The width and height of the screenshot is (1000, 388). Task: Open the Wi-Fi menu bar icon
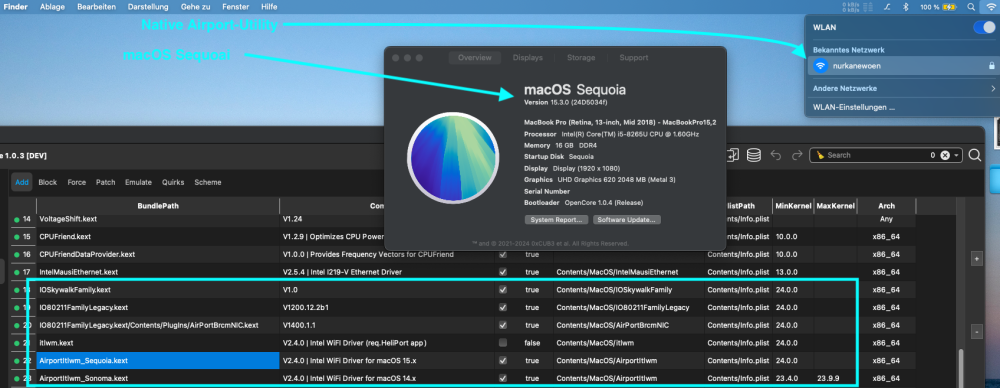pyautogui.click(x=990, y=6)
